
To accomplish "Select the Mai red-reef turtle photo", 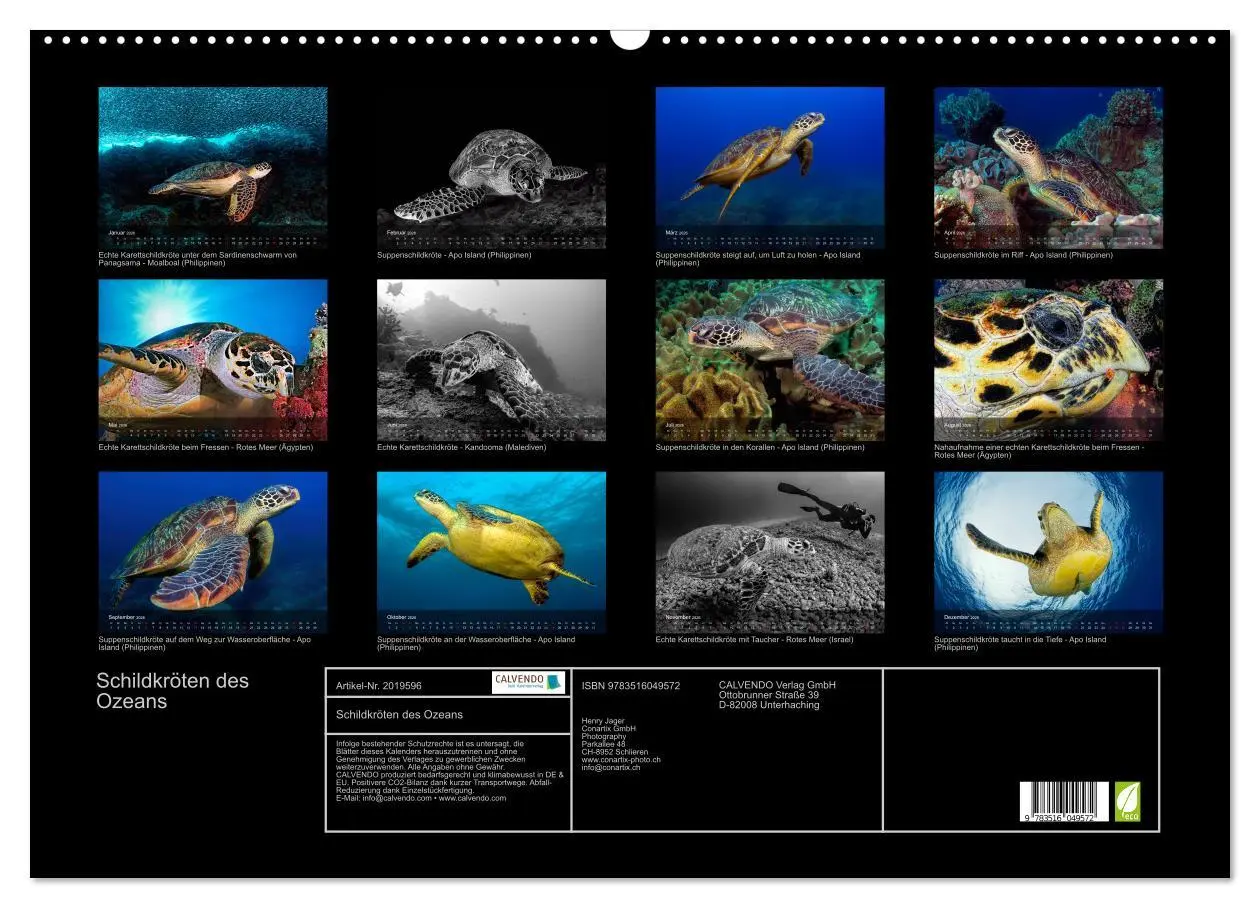I will [213, 360].
